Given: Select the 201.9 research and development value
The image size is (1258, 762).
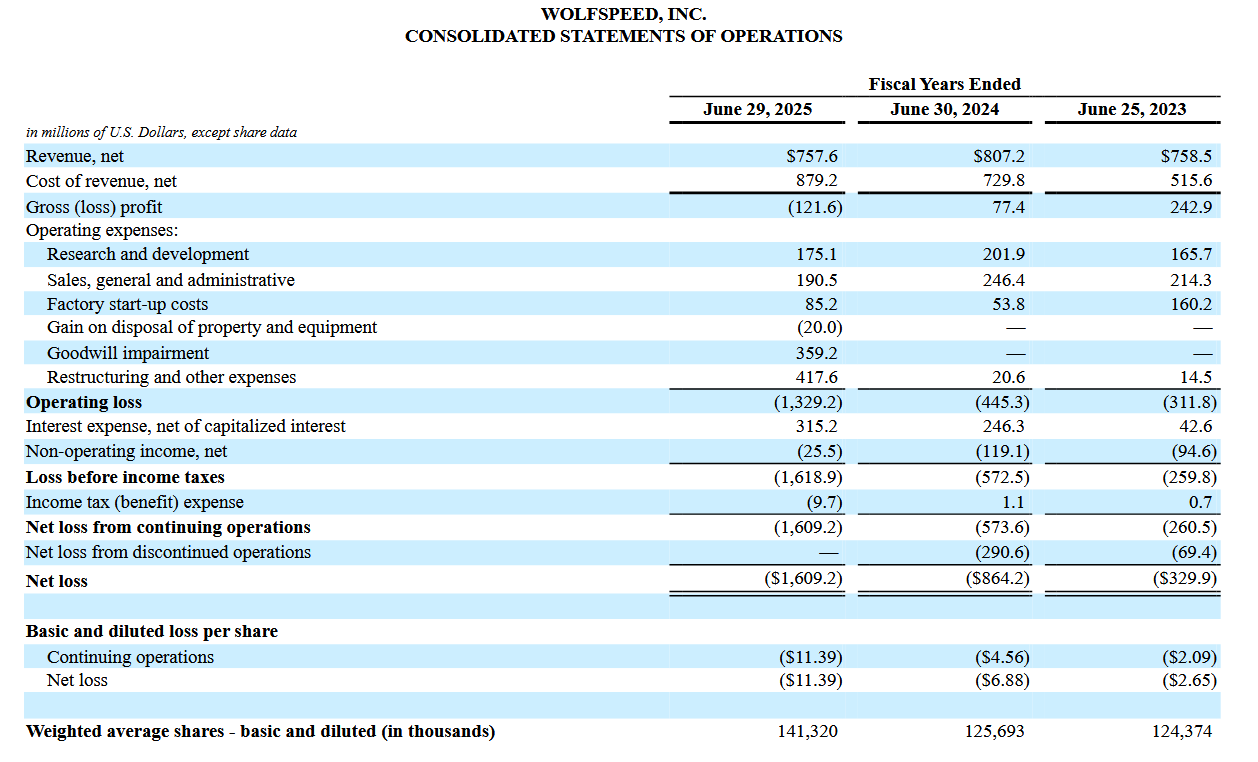Looking at the screenshot, I should tap(1004, 255).
